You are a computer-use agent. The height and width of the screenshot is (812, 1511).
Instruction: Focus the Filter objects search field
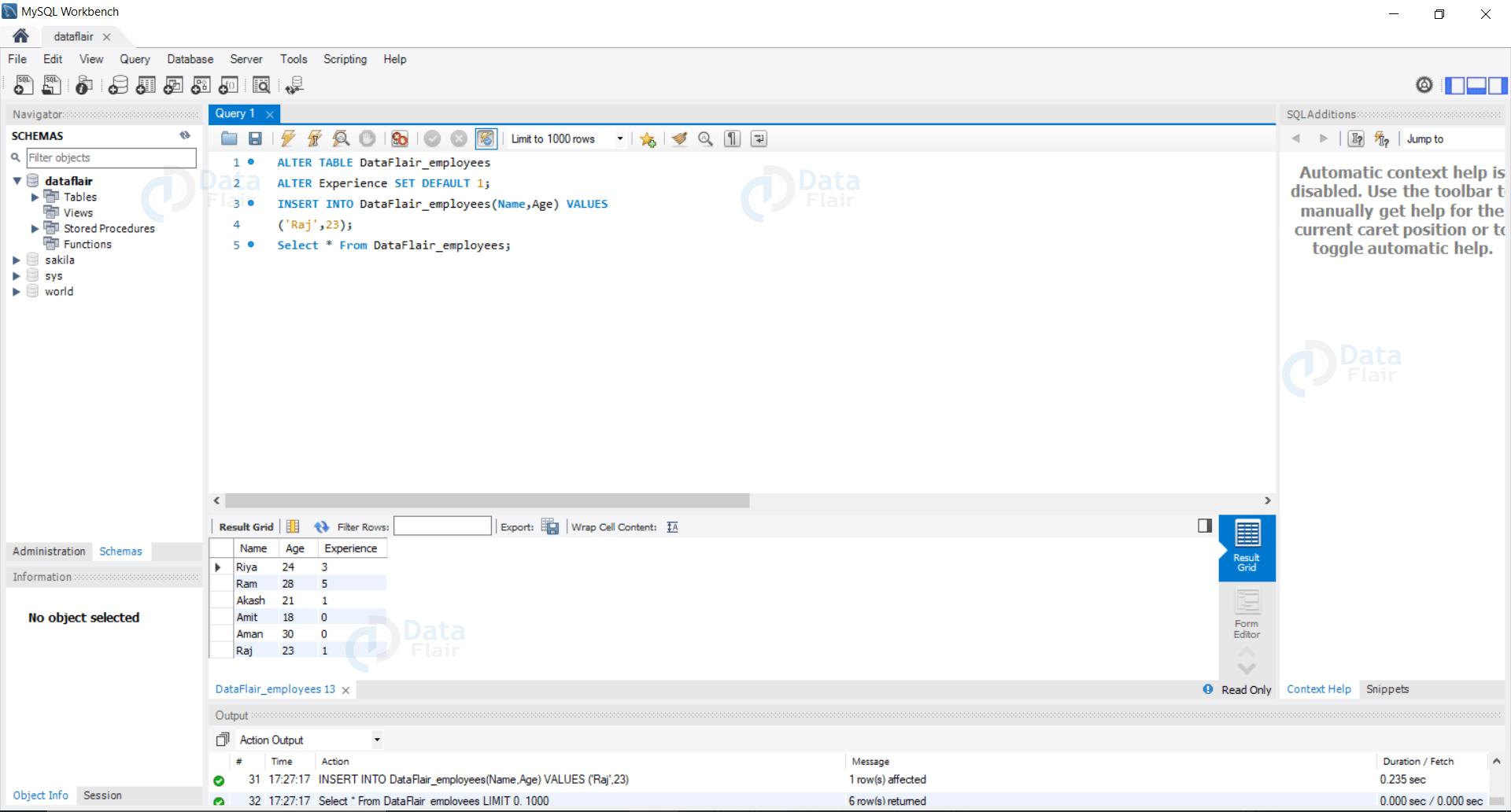(111, 157)
